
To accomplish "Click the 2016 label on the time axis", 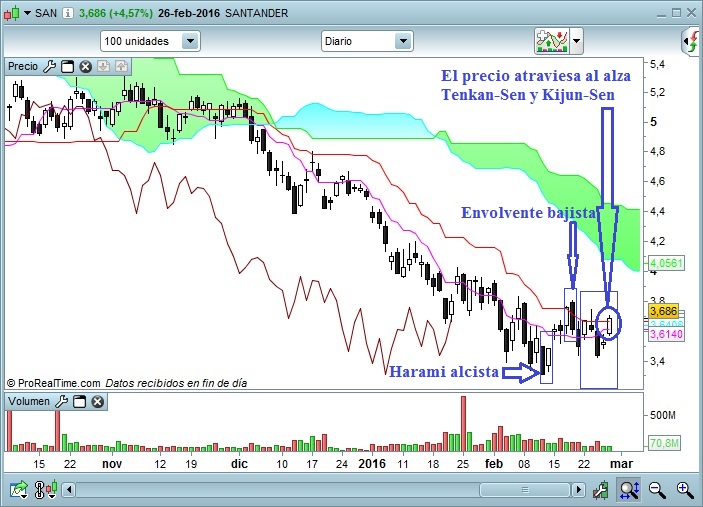I will (x=372, y=464).
